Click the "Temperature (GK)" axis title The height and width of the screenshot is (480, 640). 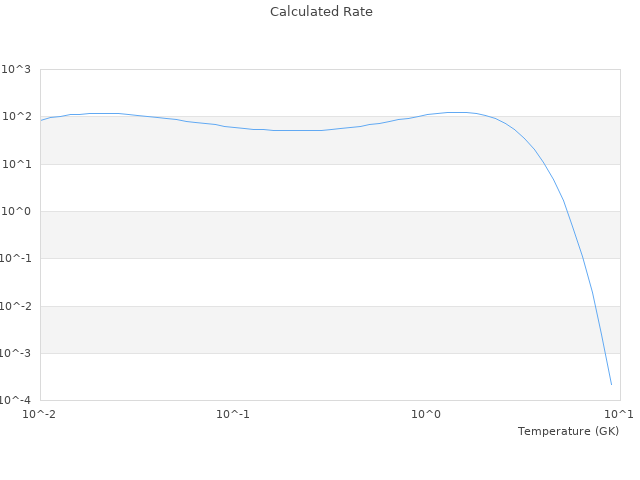point(568,431)
